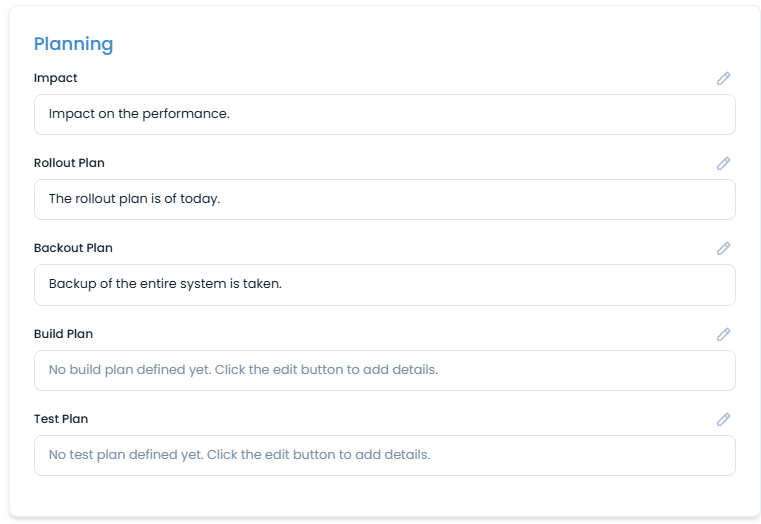761x524 pixels.
Task: Select the Rollout Plan text box
Action: pyautogui.click(x=384, y=199)
